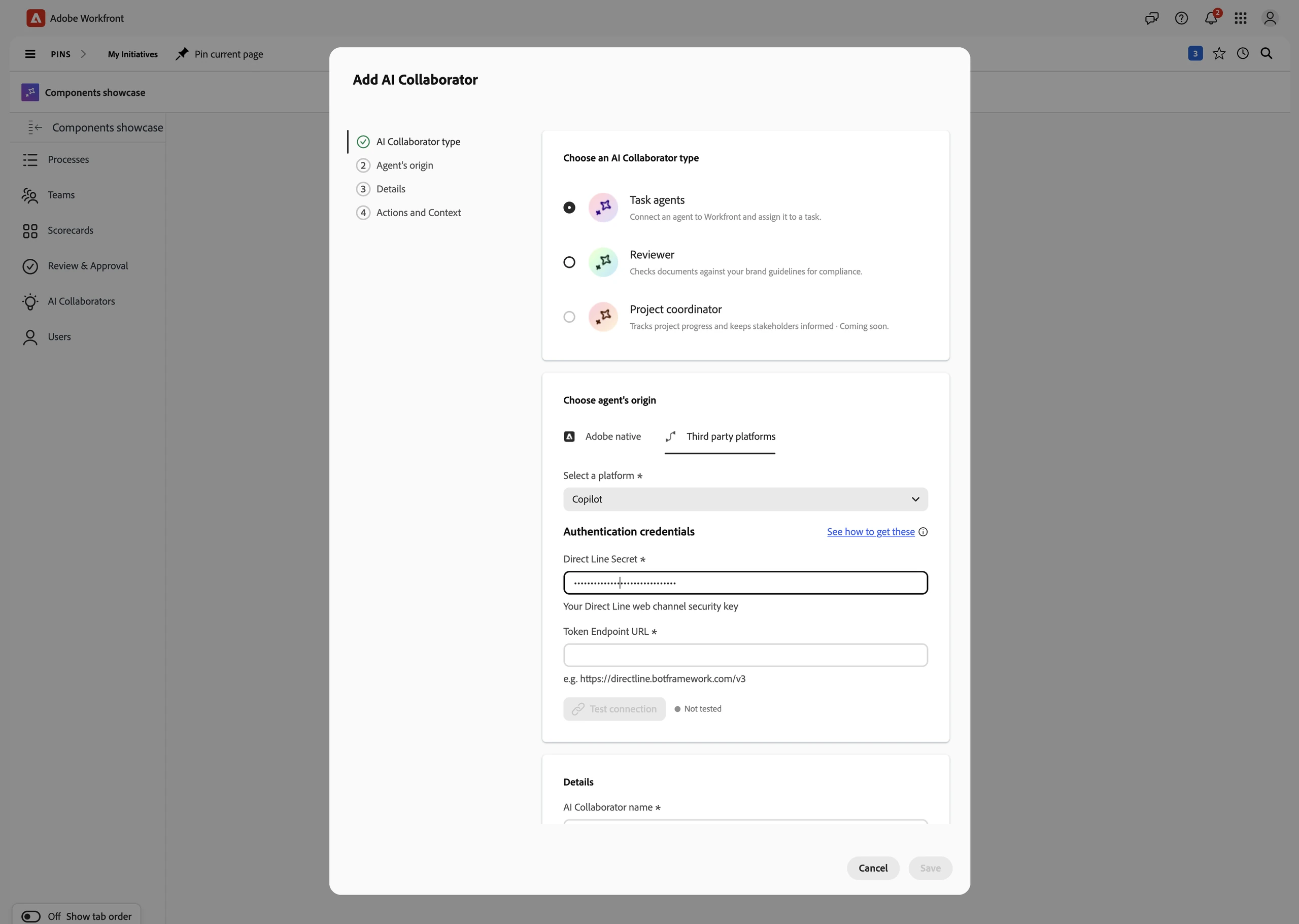Viewport: 1299px width, 924px height.
Task: Open the apps grid switcher
Action: click(x=1241, y=18)
